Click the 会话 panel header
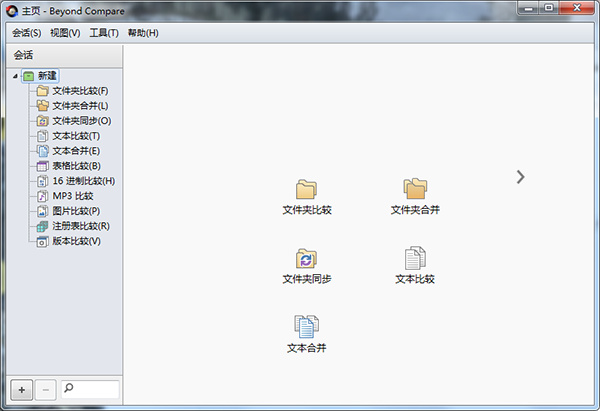The width and height of the screenshot is (600, 411). (x=64, y=55)
